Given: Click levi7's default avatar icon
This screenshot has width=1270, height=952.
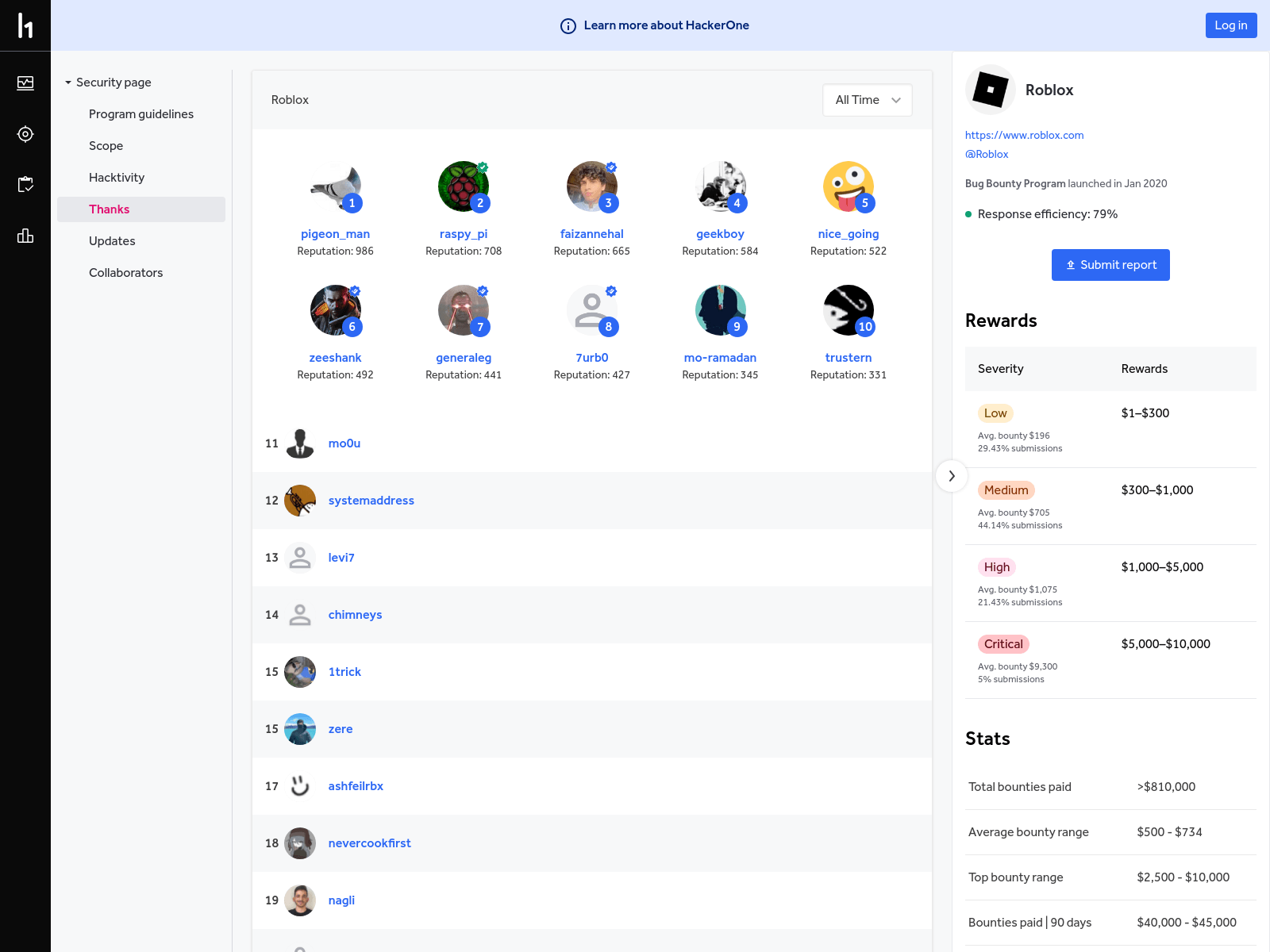Looking at the screenshot, I should click(300, 558).
